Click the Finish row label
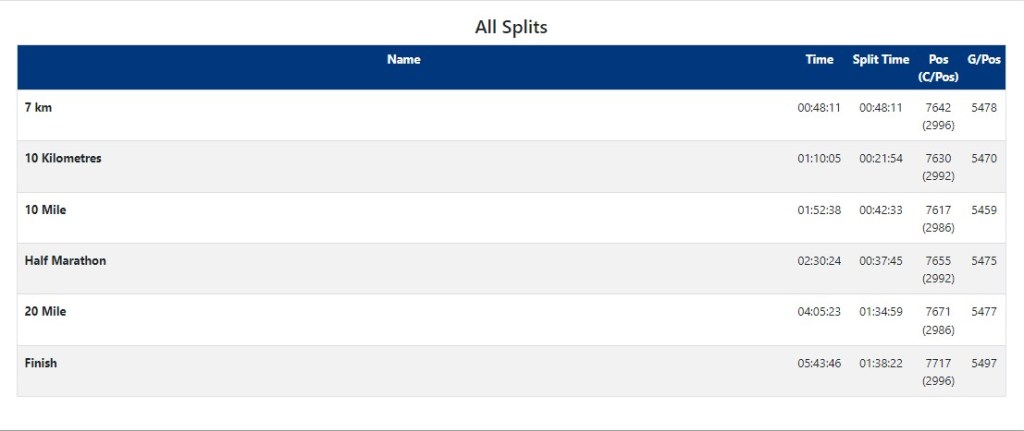 pyautogui.click(x=41, y=363)
